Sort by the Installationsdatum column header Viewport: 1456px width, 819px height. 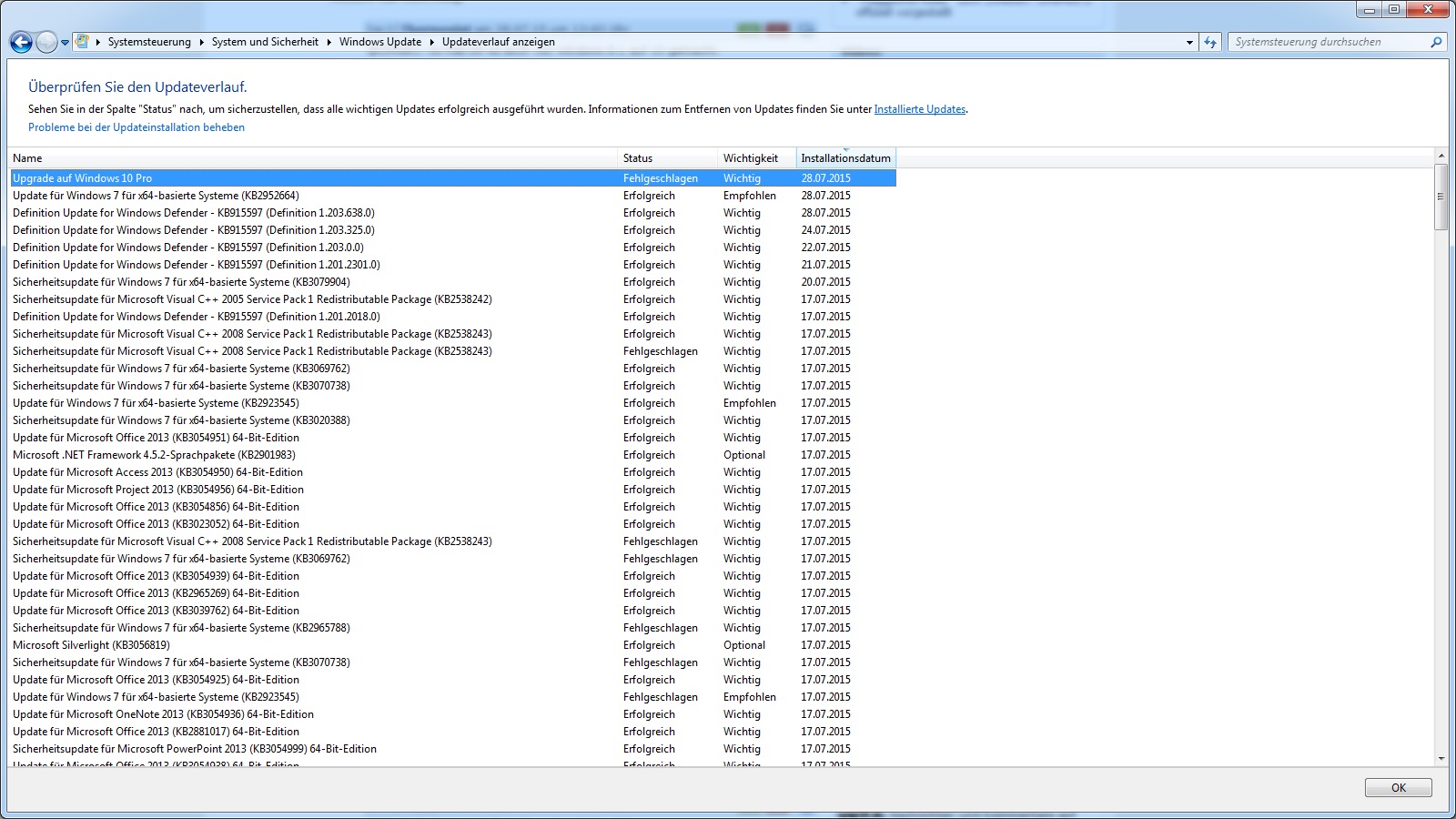pos(846,158)
